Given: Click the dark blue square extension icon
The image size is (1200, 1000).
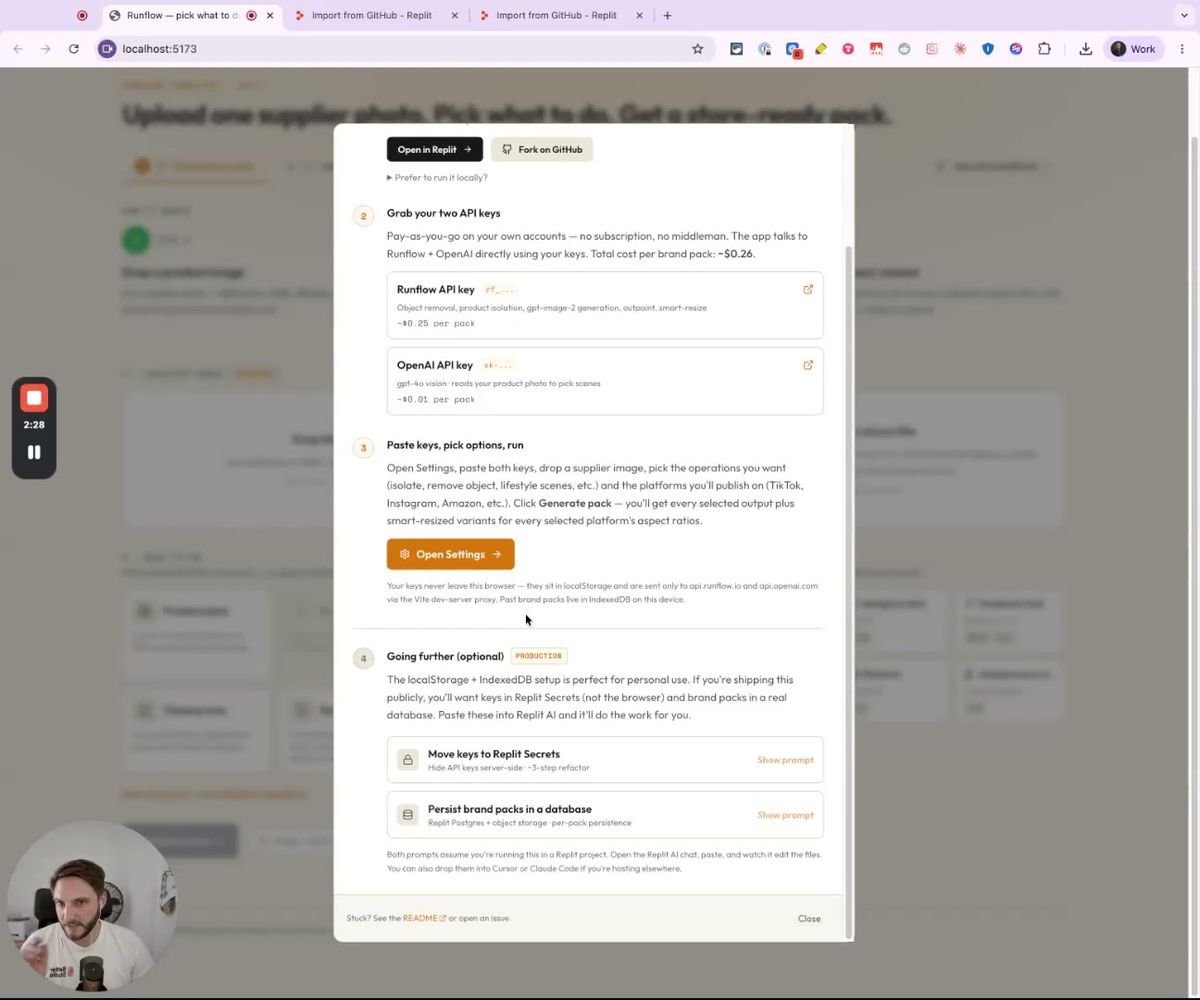Looking at the screenshot, I should pyautogui.click(x=737, y=49).
